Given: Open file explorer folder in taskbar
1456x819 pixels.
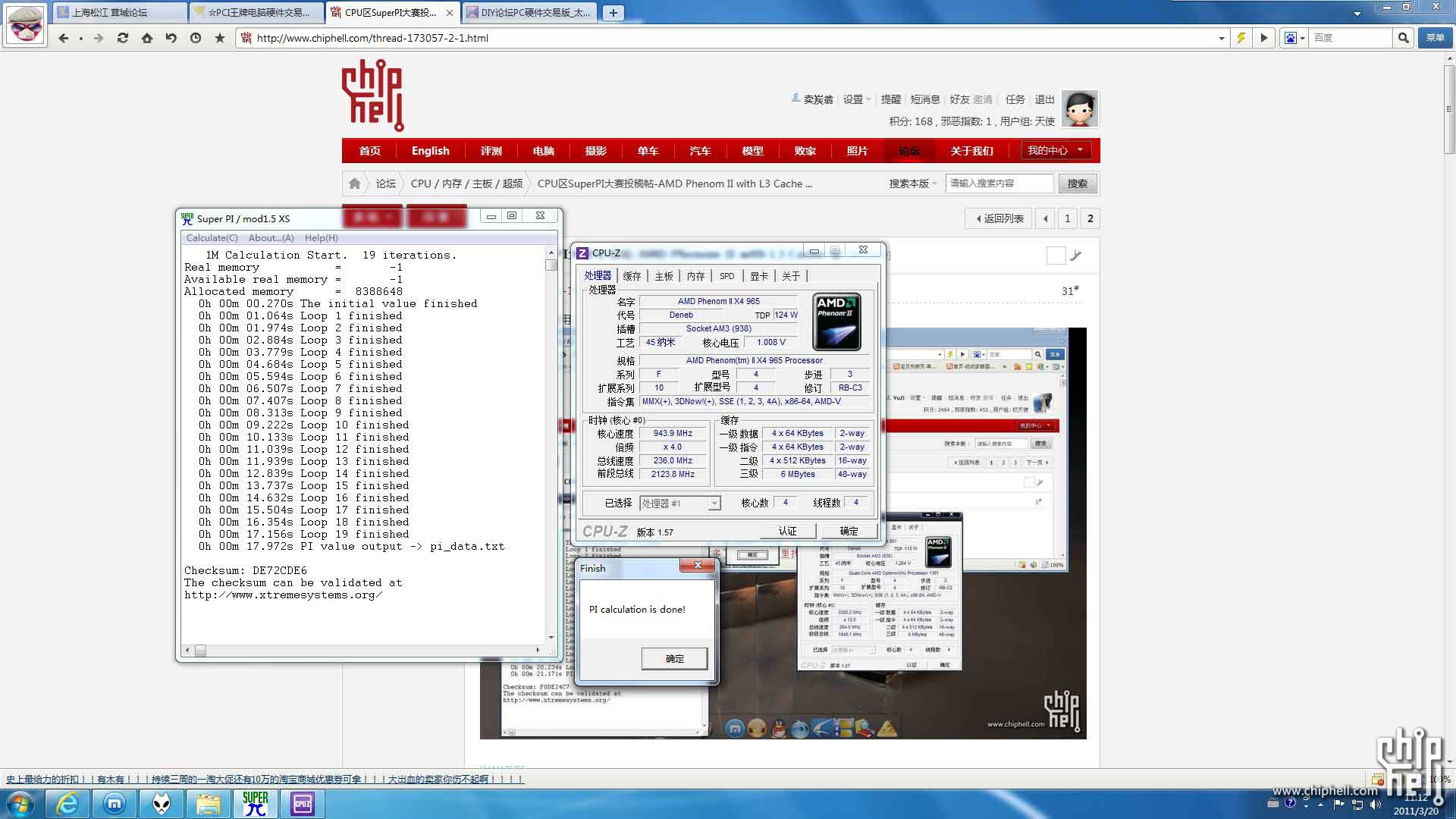Looking at the screenshot, I should point(208,804).
